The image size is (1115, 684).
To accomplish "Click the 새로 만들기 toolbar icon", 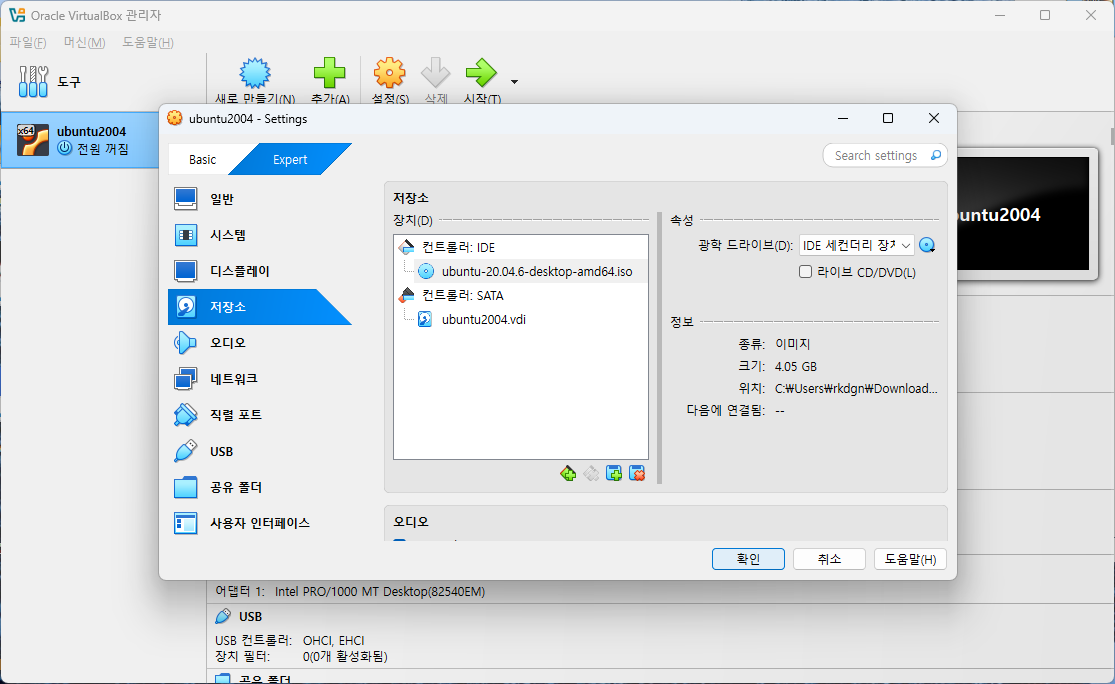I will pyautogui.click(x=255, y=73).
